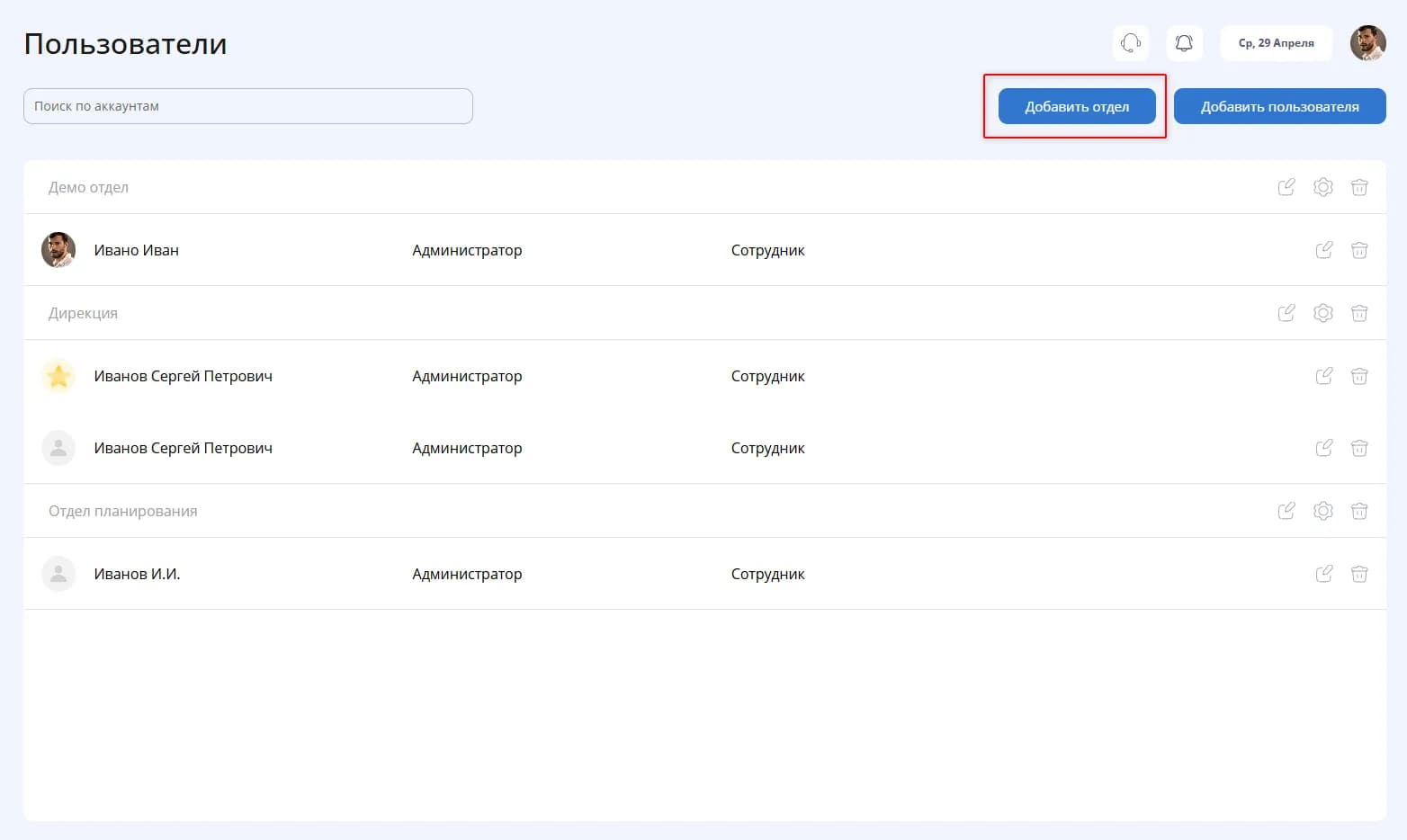Select the star avatar of Иванов Сергей Петрович
The width and height of the screenshot is (1407, 840).
(x=58, y=376)
